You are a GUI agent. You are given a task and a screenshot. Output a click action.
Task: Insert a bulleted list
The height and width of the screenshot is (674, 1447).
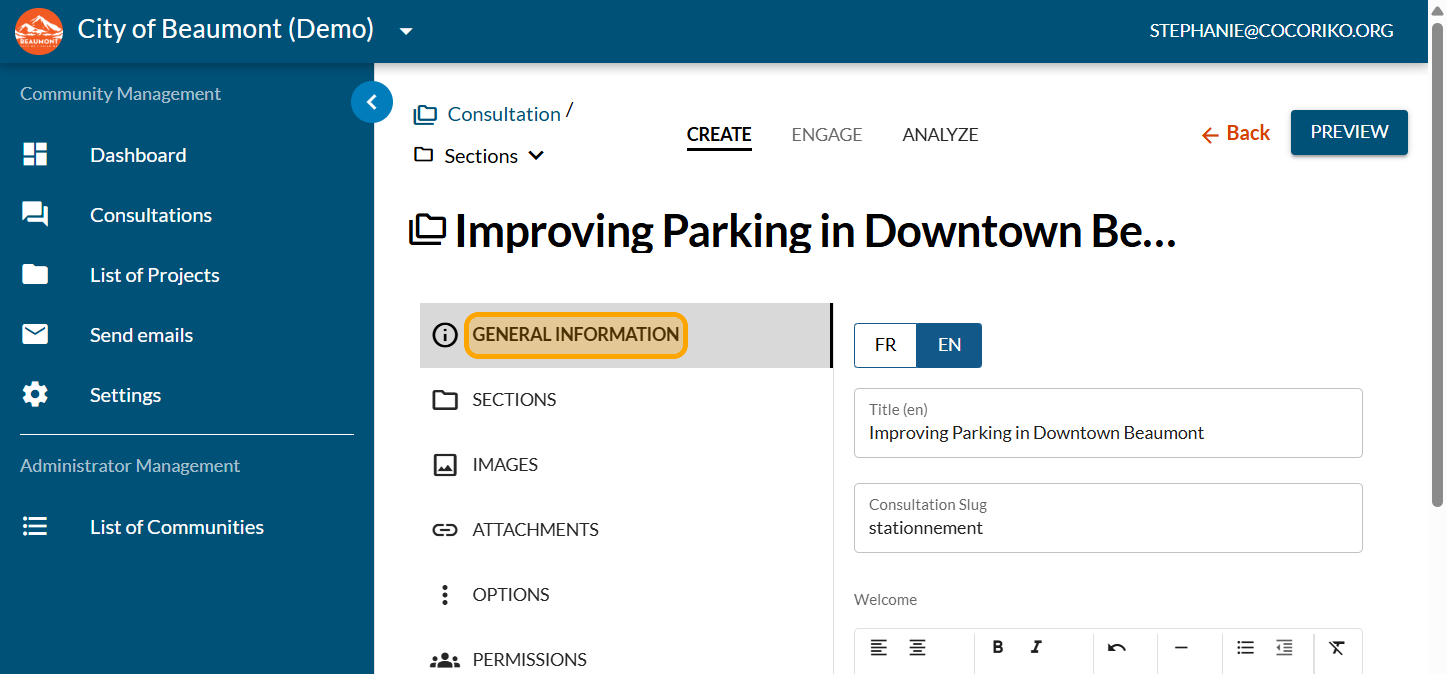tap(1245, 647)
